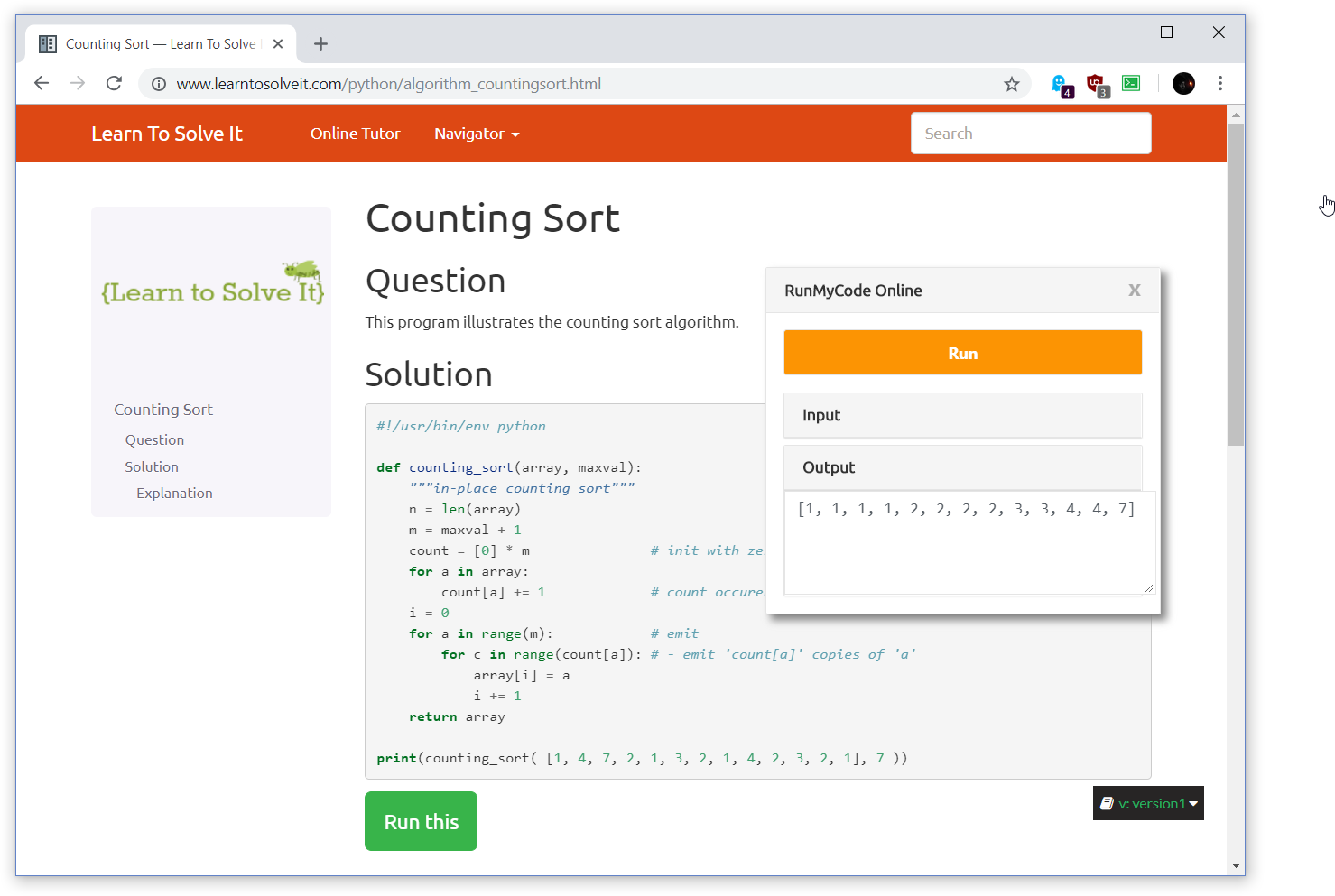The image size is (1335, 896).
Task: View site information icon in address bar
Action: coord(159,84)
